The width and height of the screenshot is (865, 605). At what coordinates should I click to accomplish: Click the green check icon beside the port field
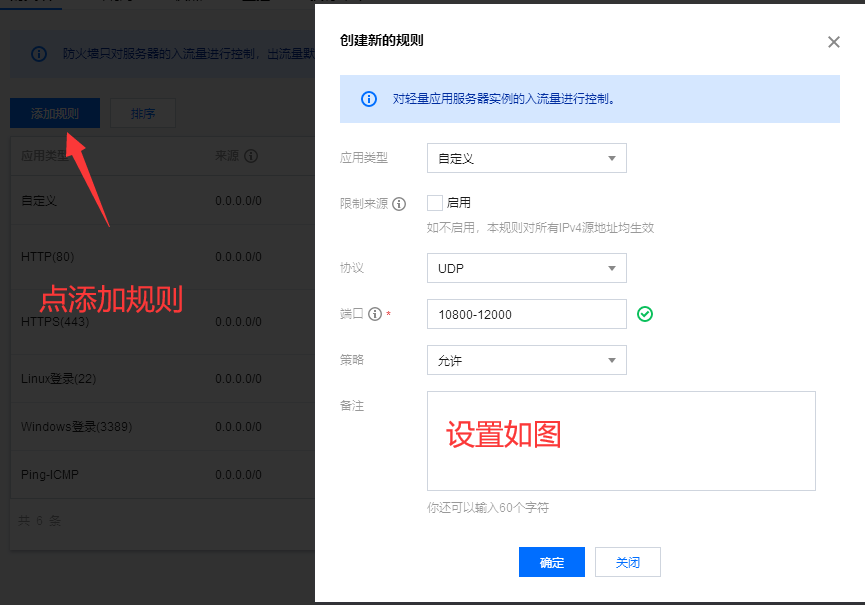click(645, 314)
